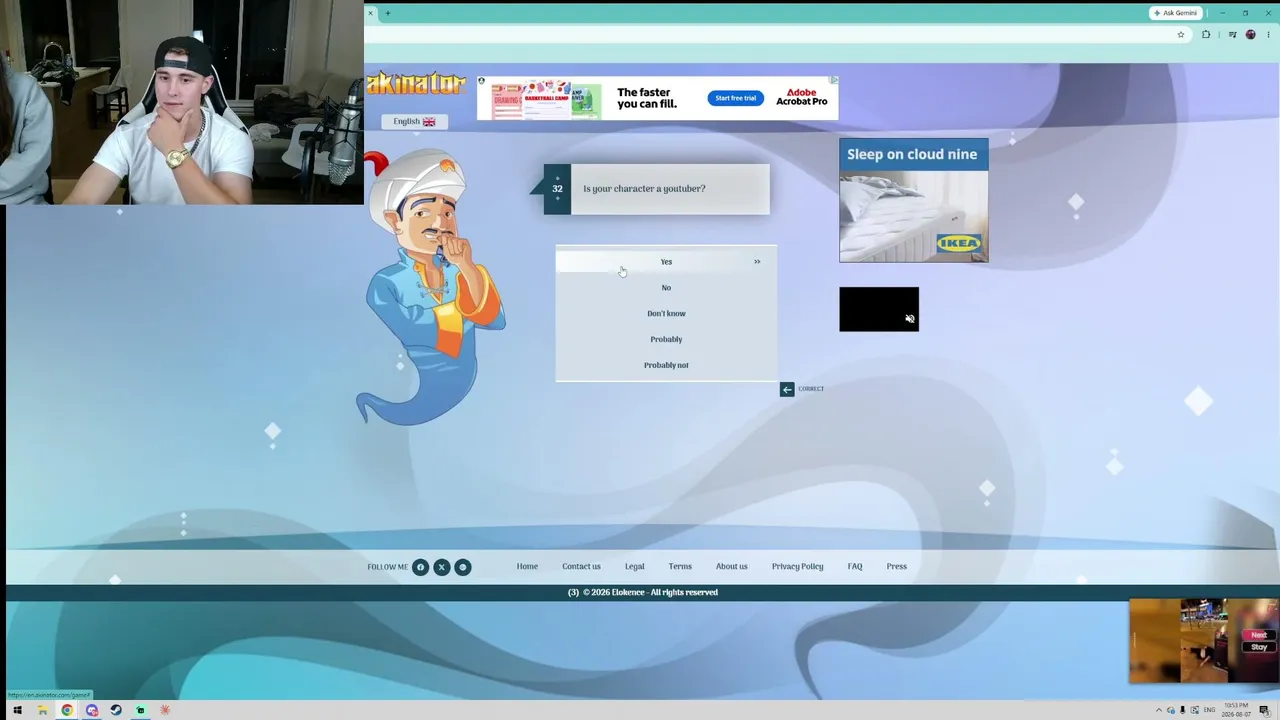Close the current browser tab
This screenshot has height=720, width=1280.
tap(371, 13)
